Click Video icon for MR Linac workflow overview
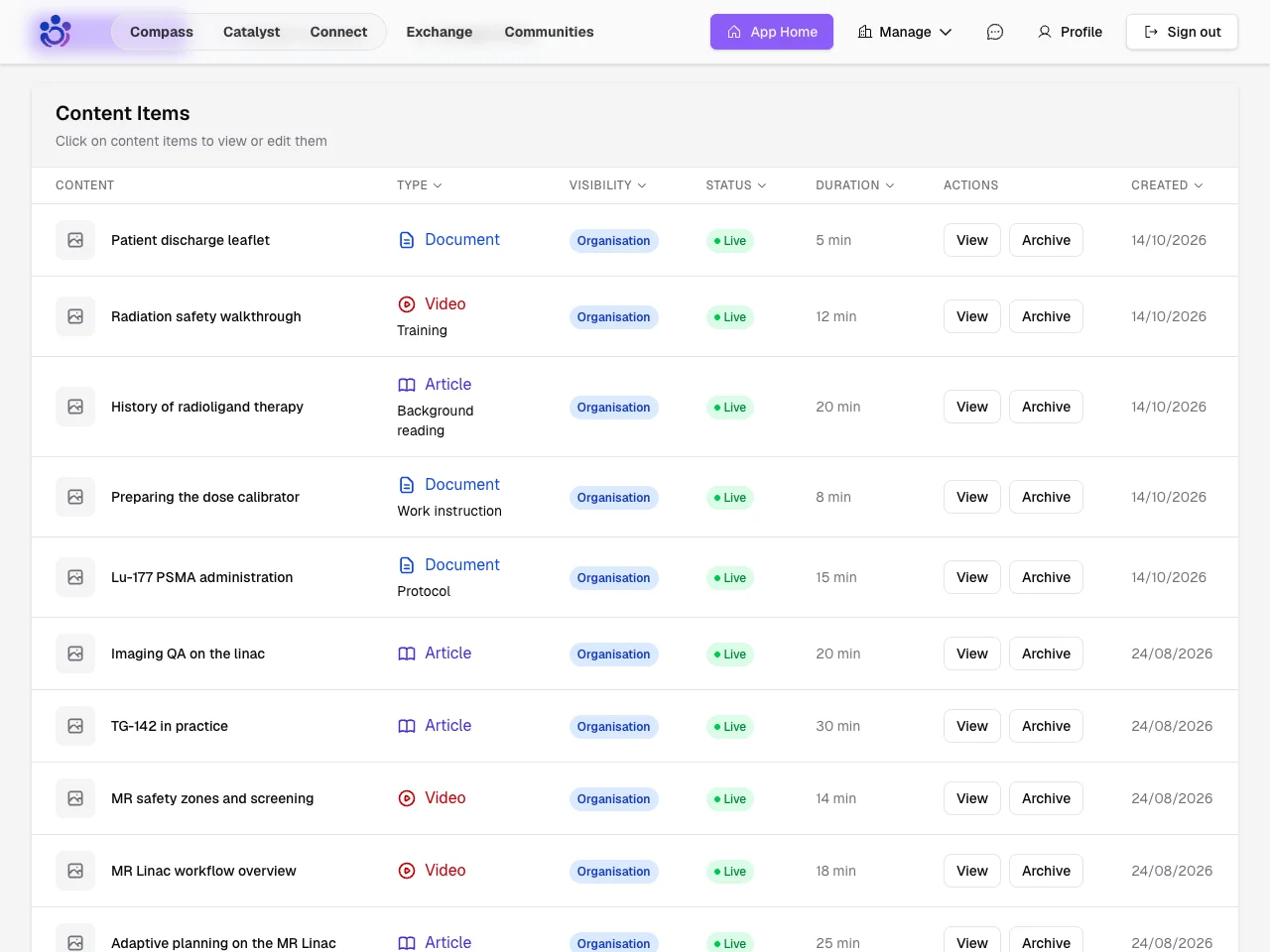Viewport: 1270px width, 952px height. click(407, 871)
